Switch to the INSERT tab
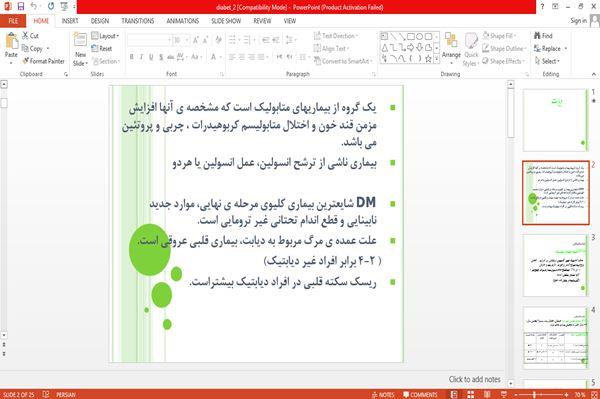 tap(70, 21)
